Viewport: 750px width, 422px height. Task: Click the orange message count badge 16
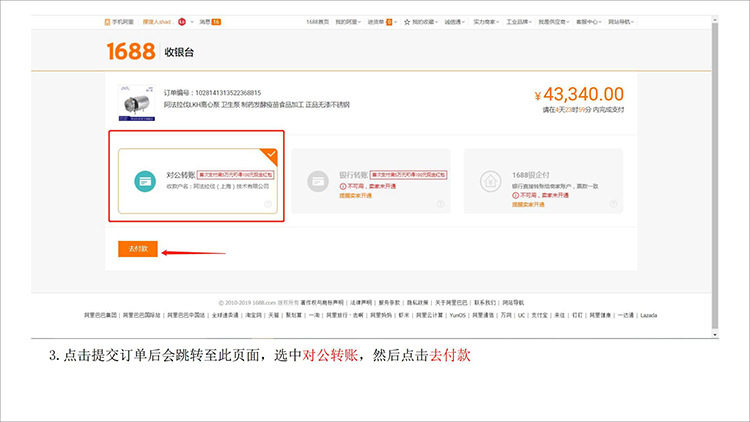pos(216,22)
